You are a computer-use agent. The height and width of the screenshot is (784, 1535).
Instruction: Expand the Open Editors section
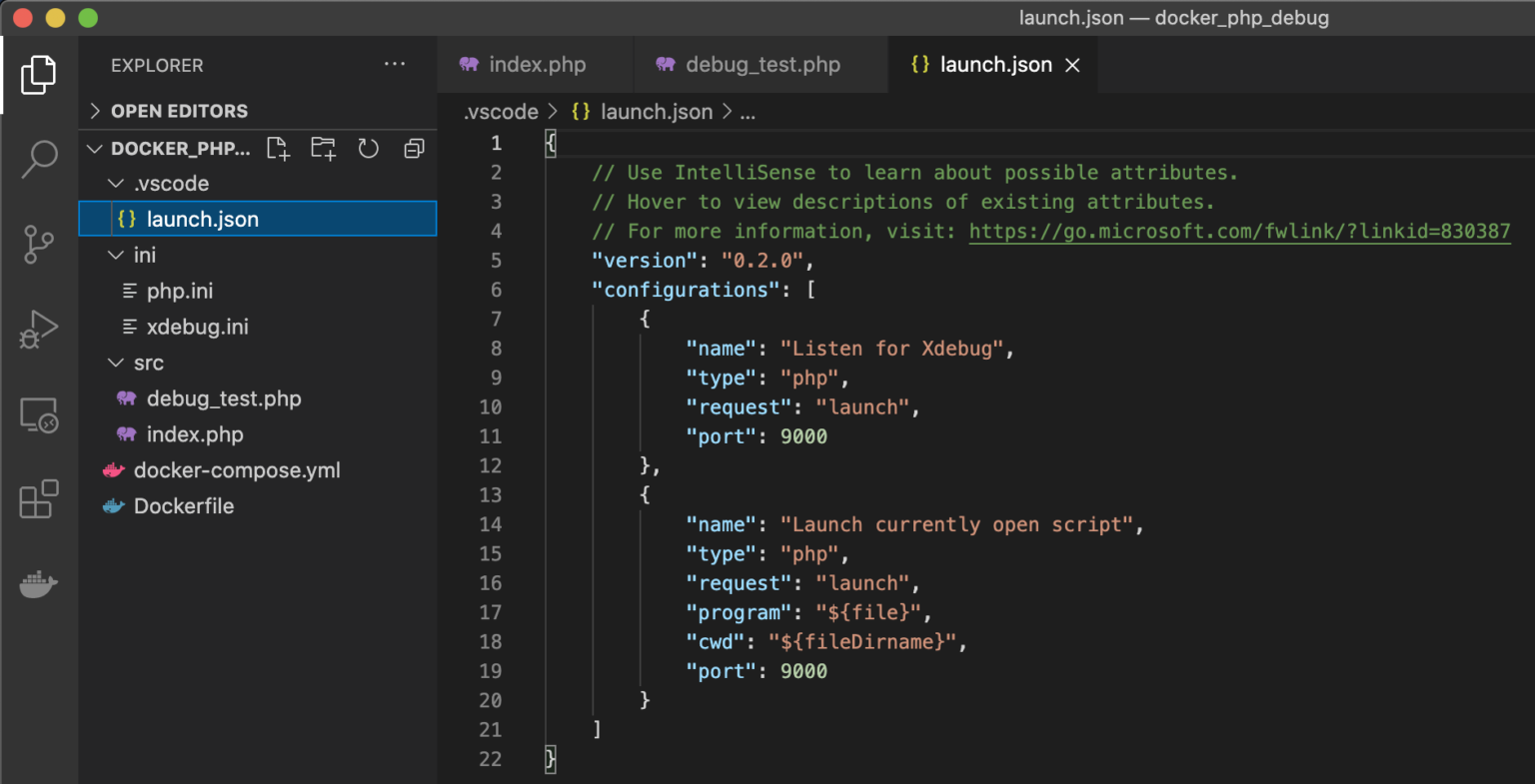(258, 111)
